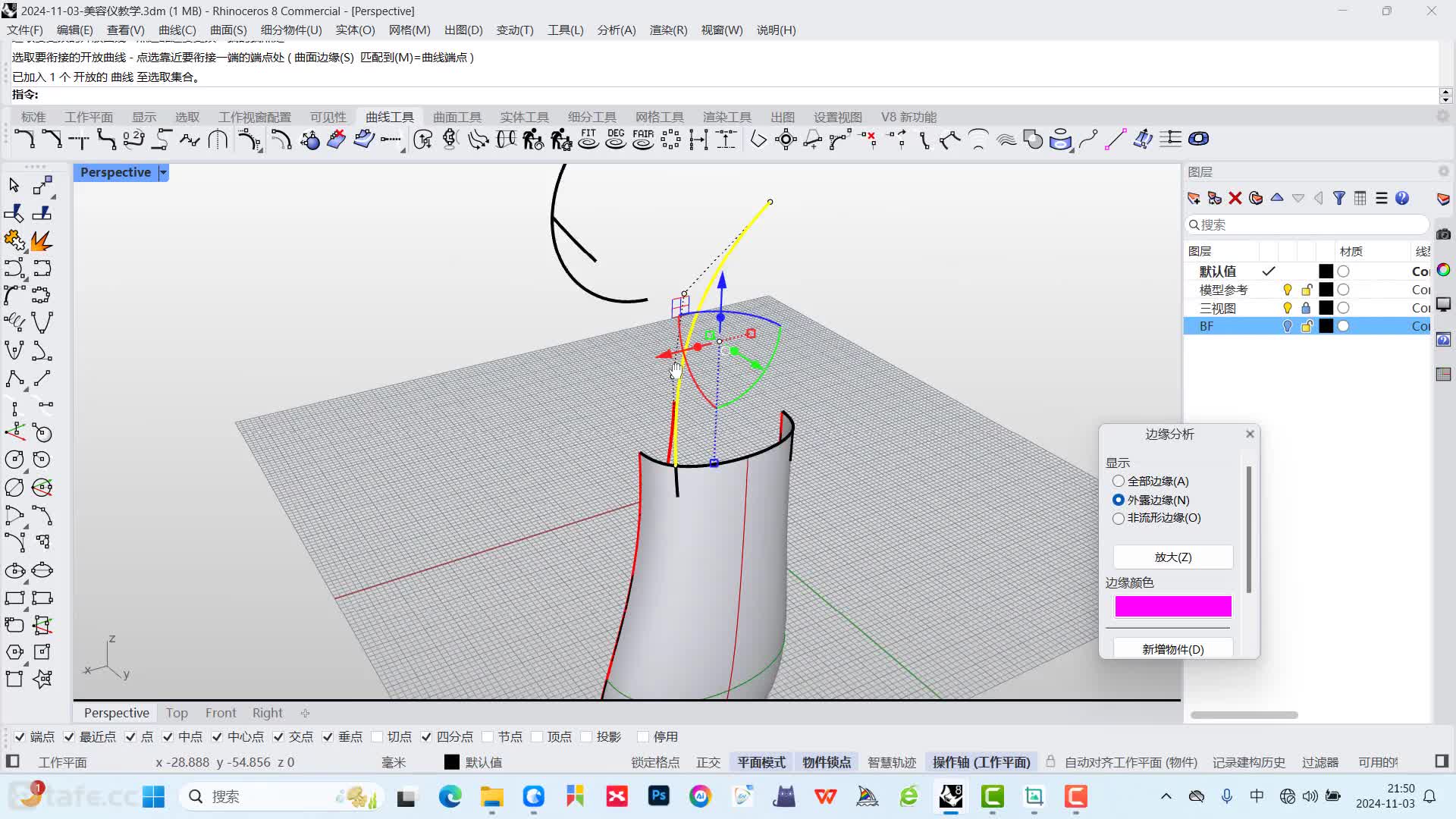The width and height of the screenshot is (1456, 819).
Task: Open the layers panel gear options menu
Action: pos(1443,172)
